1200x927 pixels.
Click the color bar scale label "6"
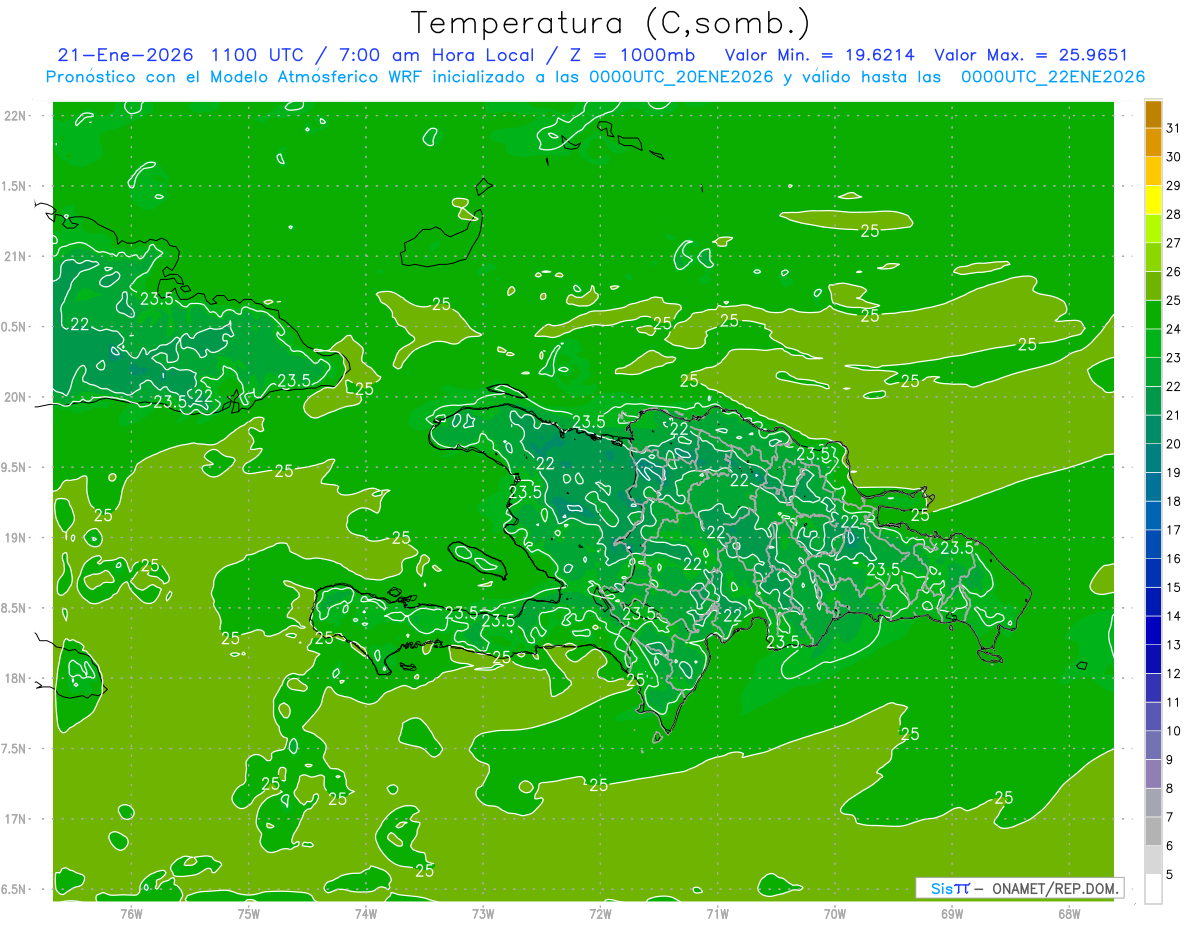[x=1170, y=847]
